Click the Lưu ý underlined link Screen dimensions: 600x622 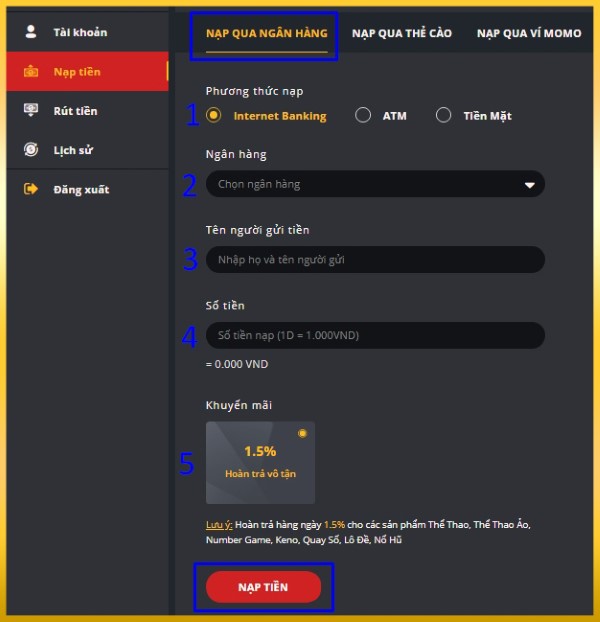(219, 525)
